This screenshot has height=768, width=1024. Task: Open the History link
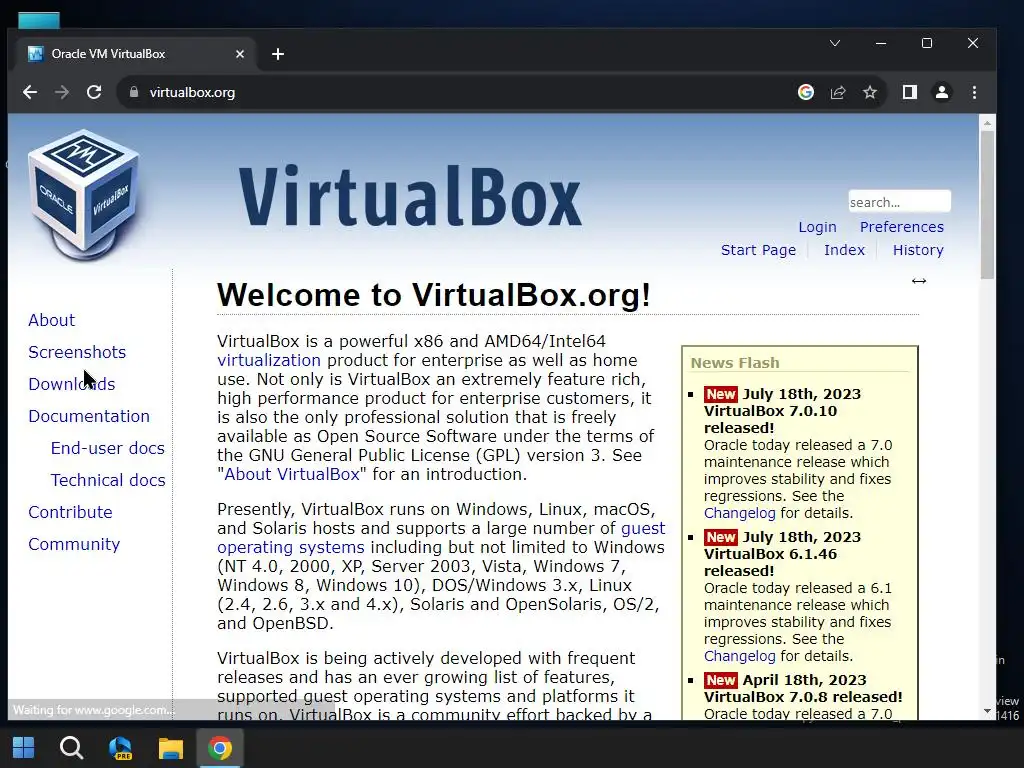point(918,250)
